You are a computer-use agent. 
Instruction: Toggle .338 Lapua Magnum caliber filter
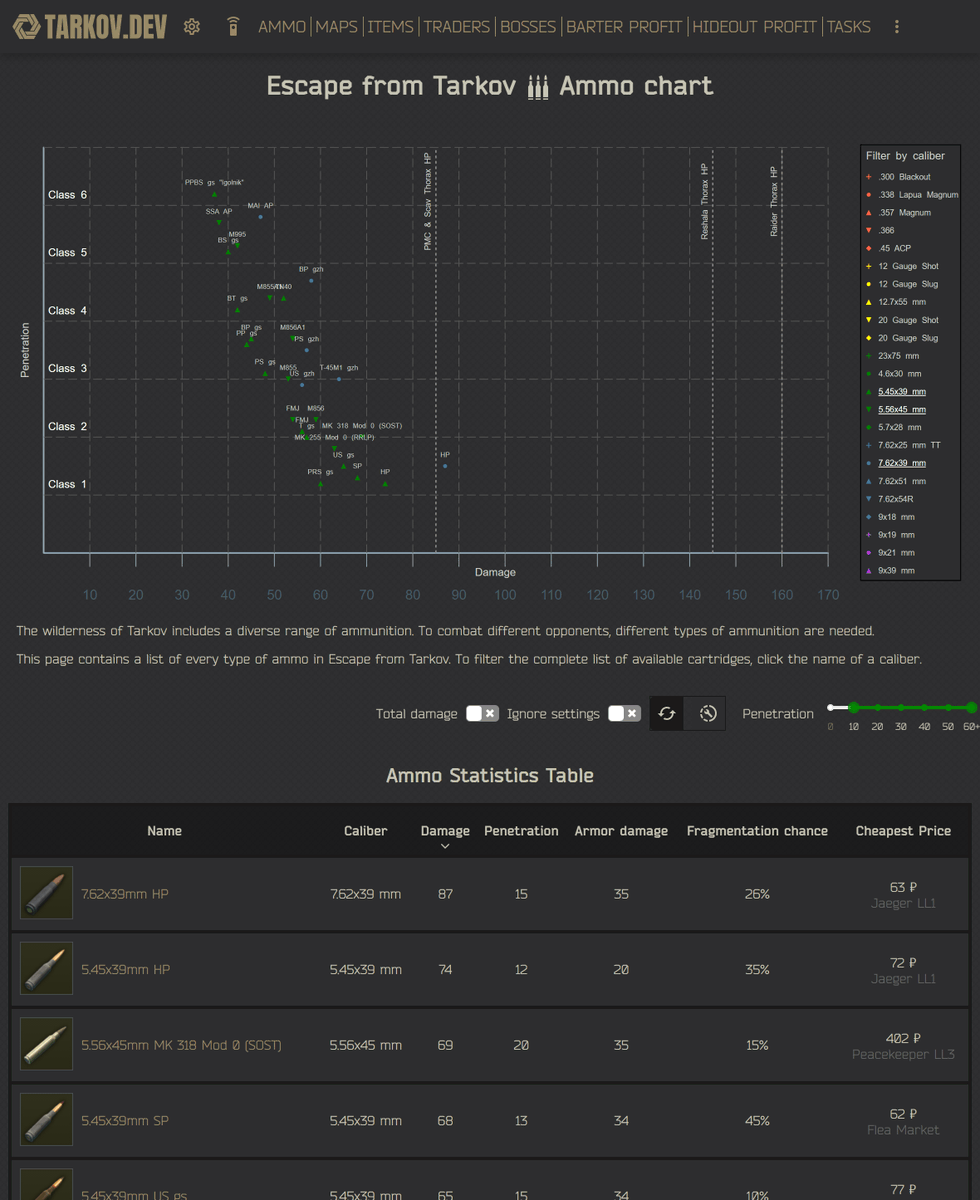click(918, 195)
